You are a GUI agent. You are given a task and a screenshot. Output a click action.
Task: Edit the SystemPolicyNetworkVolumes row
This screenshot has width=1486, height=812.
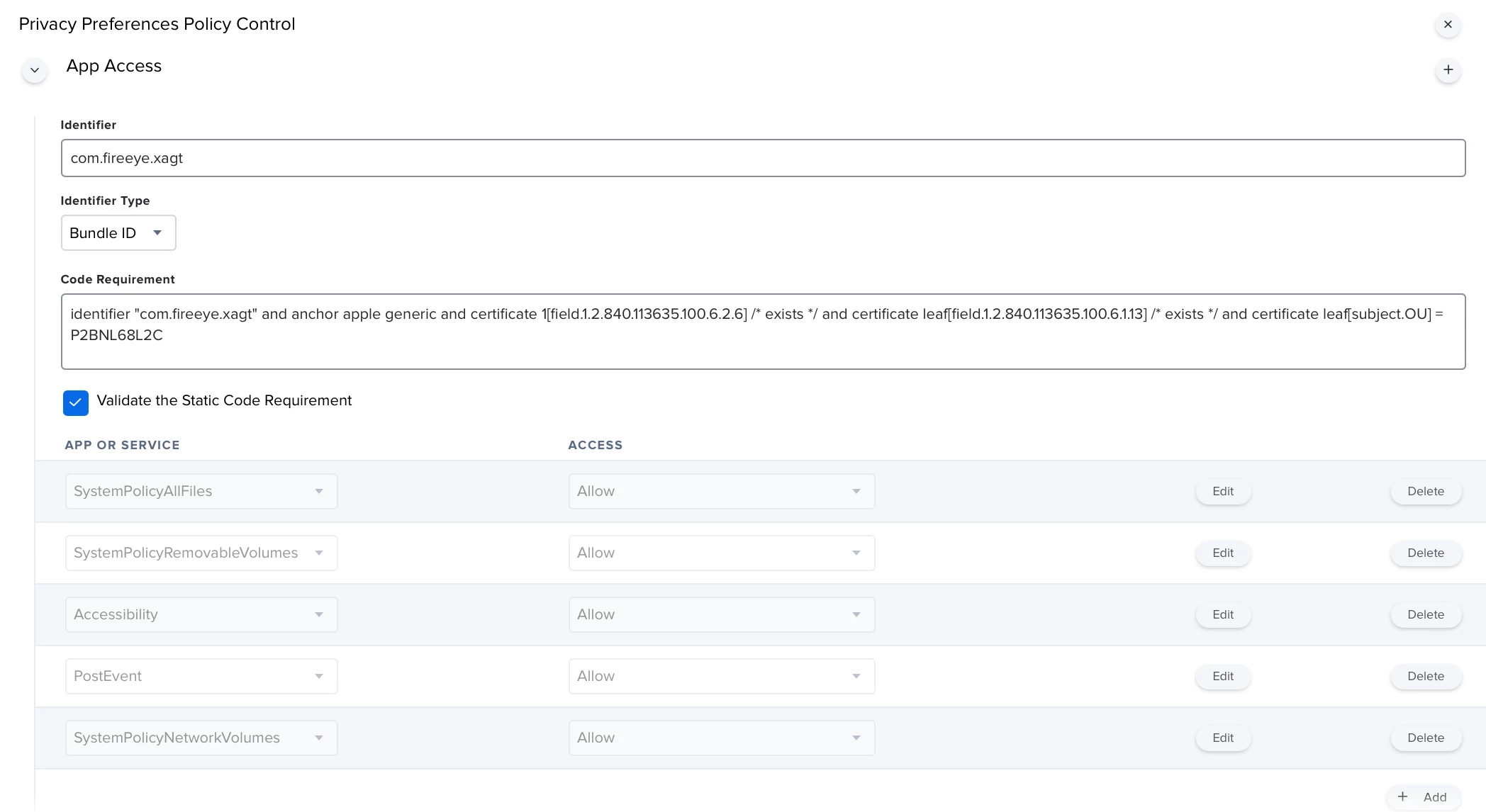(x=1222, y=738)
